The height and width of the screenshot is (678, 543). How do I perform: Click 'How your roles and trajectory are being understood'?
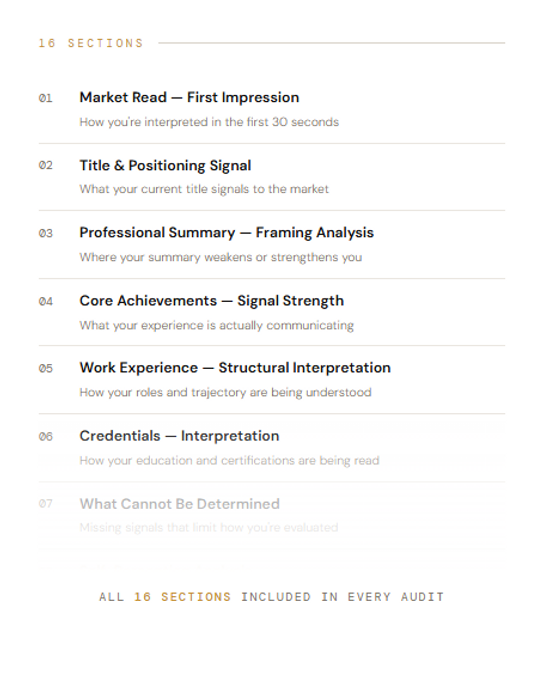pyautogui.click(x=225, y=393)
